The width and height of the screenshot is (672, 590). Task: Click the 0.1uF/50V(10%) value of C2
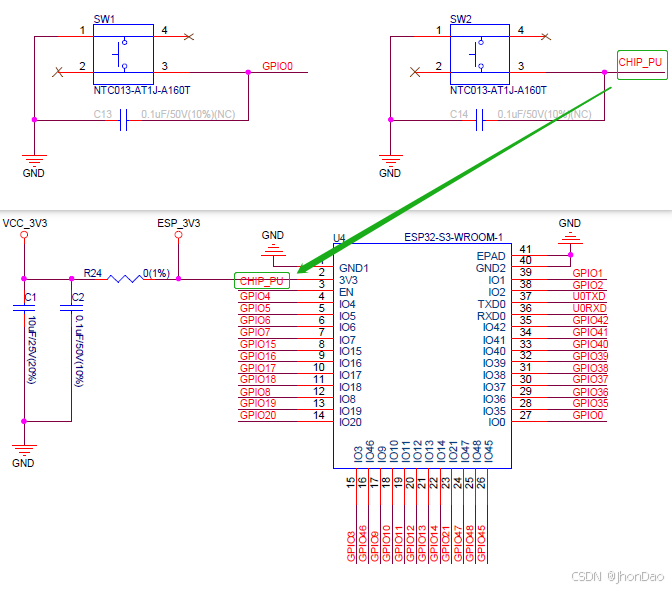pos(79,351)
